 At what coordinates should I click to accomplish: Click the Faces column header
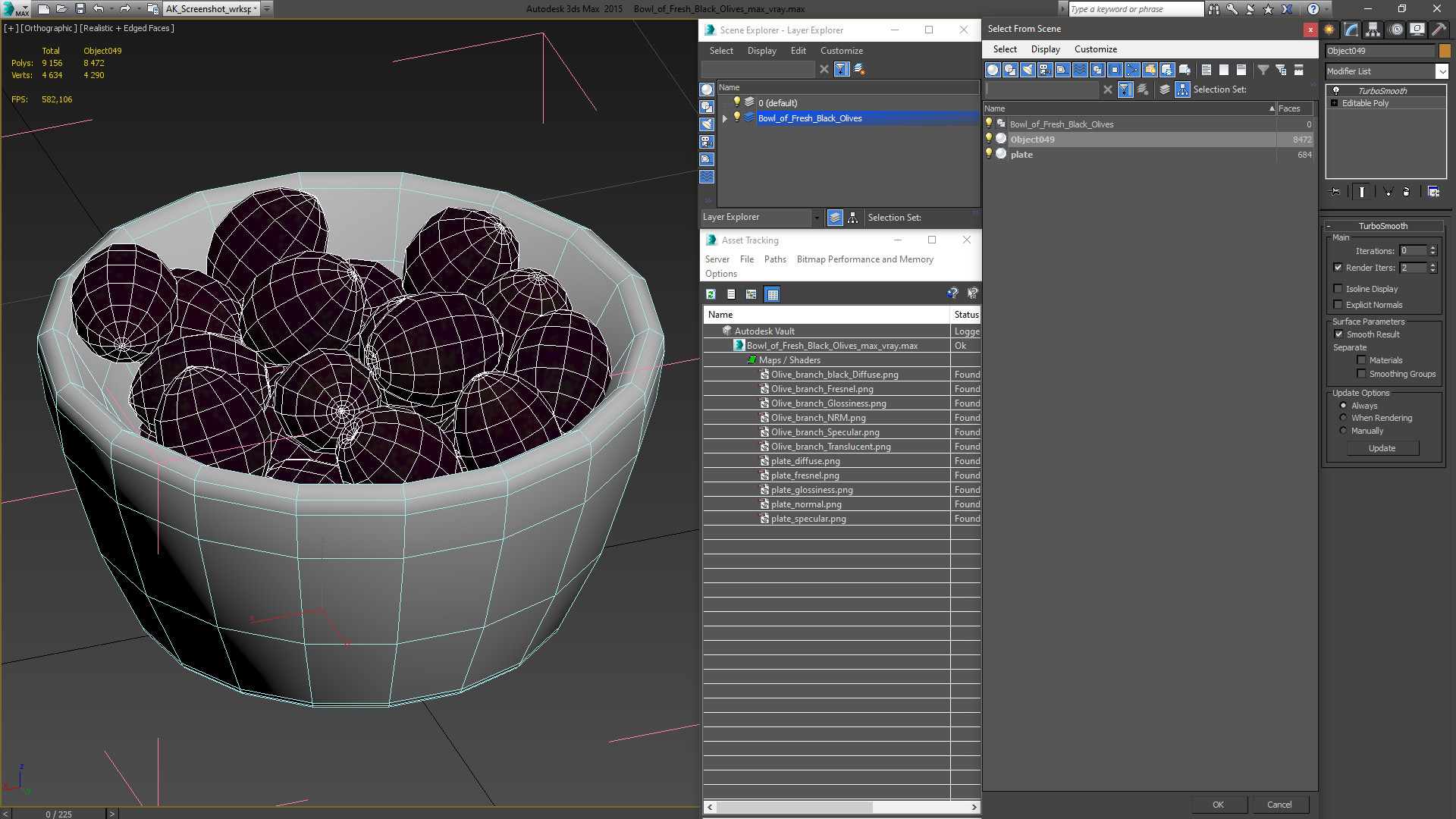tap(1294, 108)
